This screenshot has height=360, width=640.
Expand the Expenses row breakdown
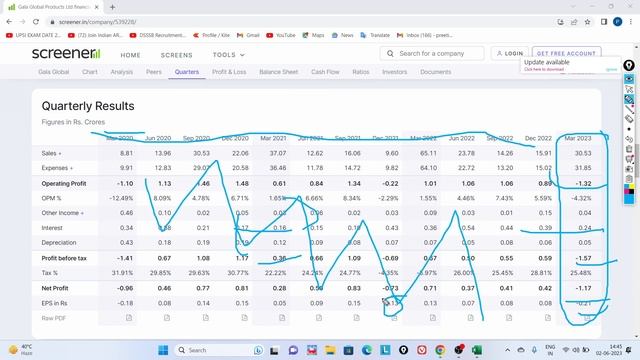click(57, 168)
